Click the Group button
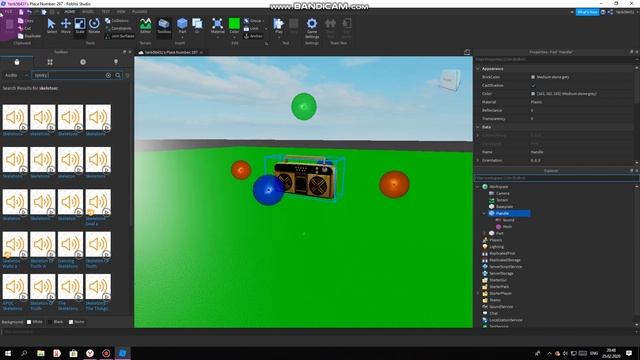The image size is (640, 360). coord(253,20)
